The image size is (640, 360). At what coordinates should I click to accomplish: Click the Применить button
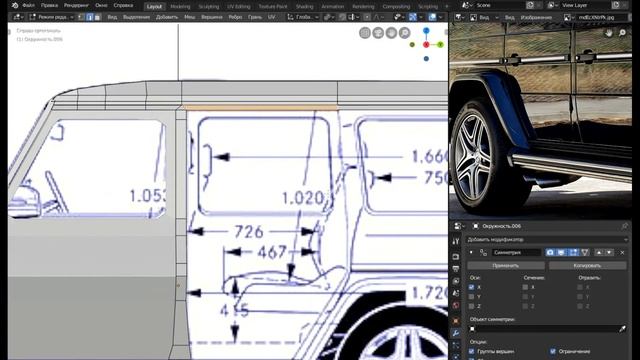point(506,266)
